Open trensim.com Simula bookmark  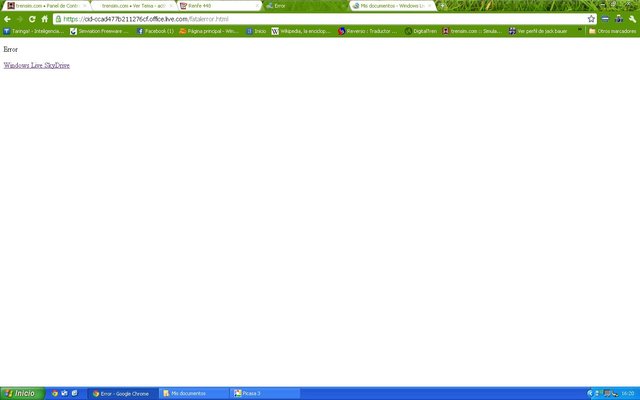[x=472, y=31]
